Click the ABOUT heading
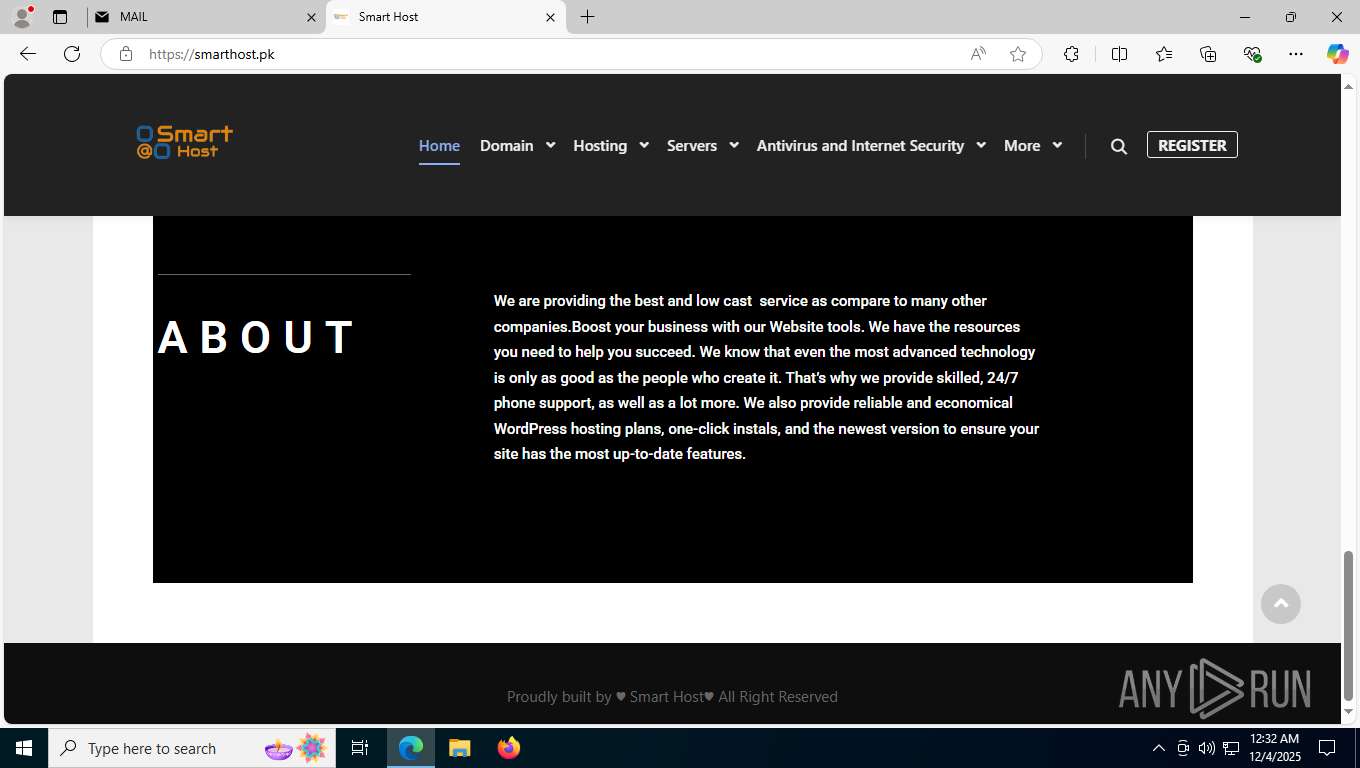The width and height of the screenshot is (1360, 768). (257, 337)
